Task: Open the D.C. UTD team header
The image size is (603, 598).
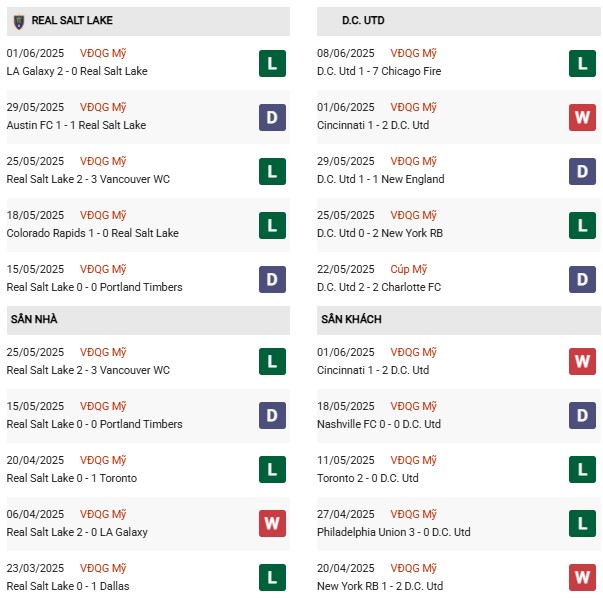Action: (361, 21)
